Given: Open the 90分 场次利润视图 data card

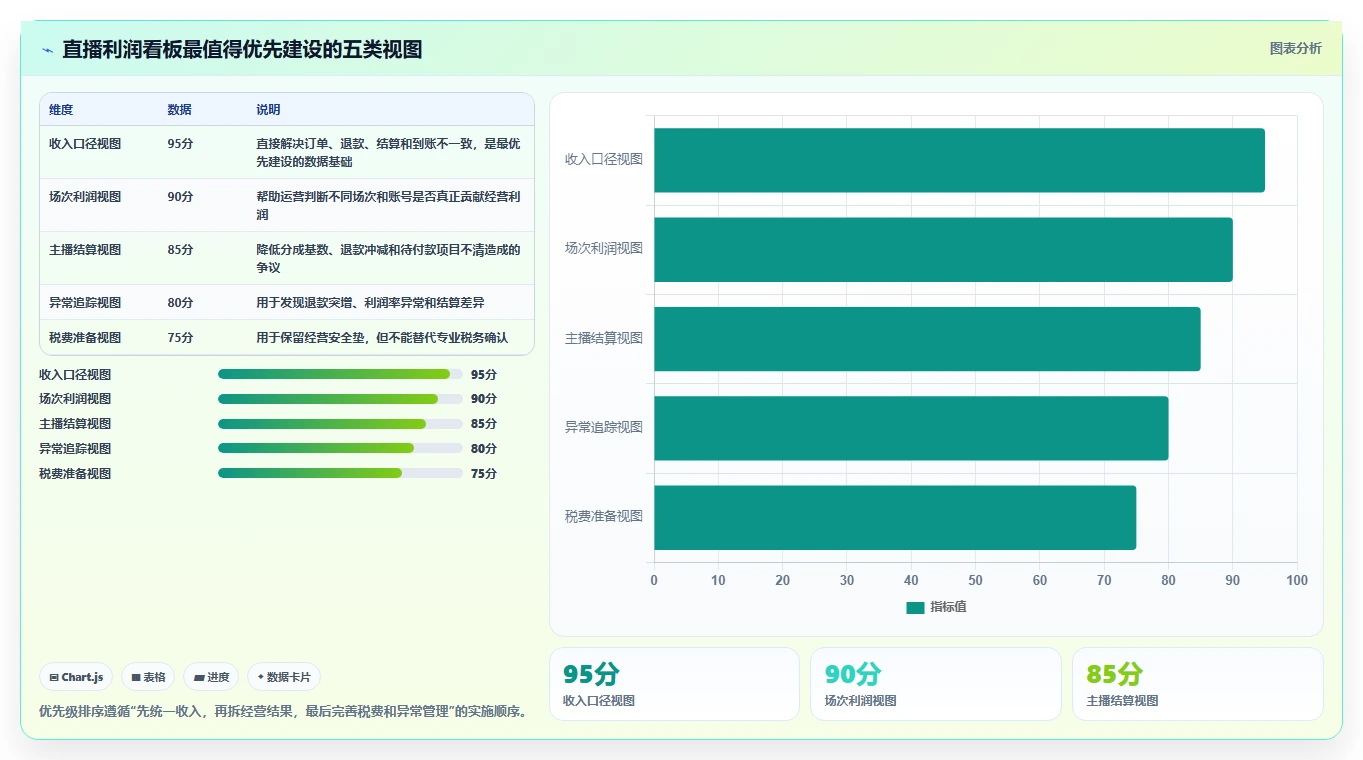Looking at the screenshot, I should (x=936, y=684).
